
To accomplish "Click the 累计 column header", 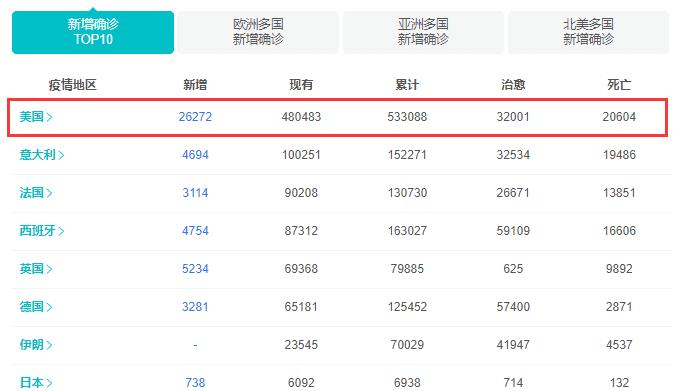I will pyautogui.click(x=407, y=84).
